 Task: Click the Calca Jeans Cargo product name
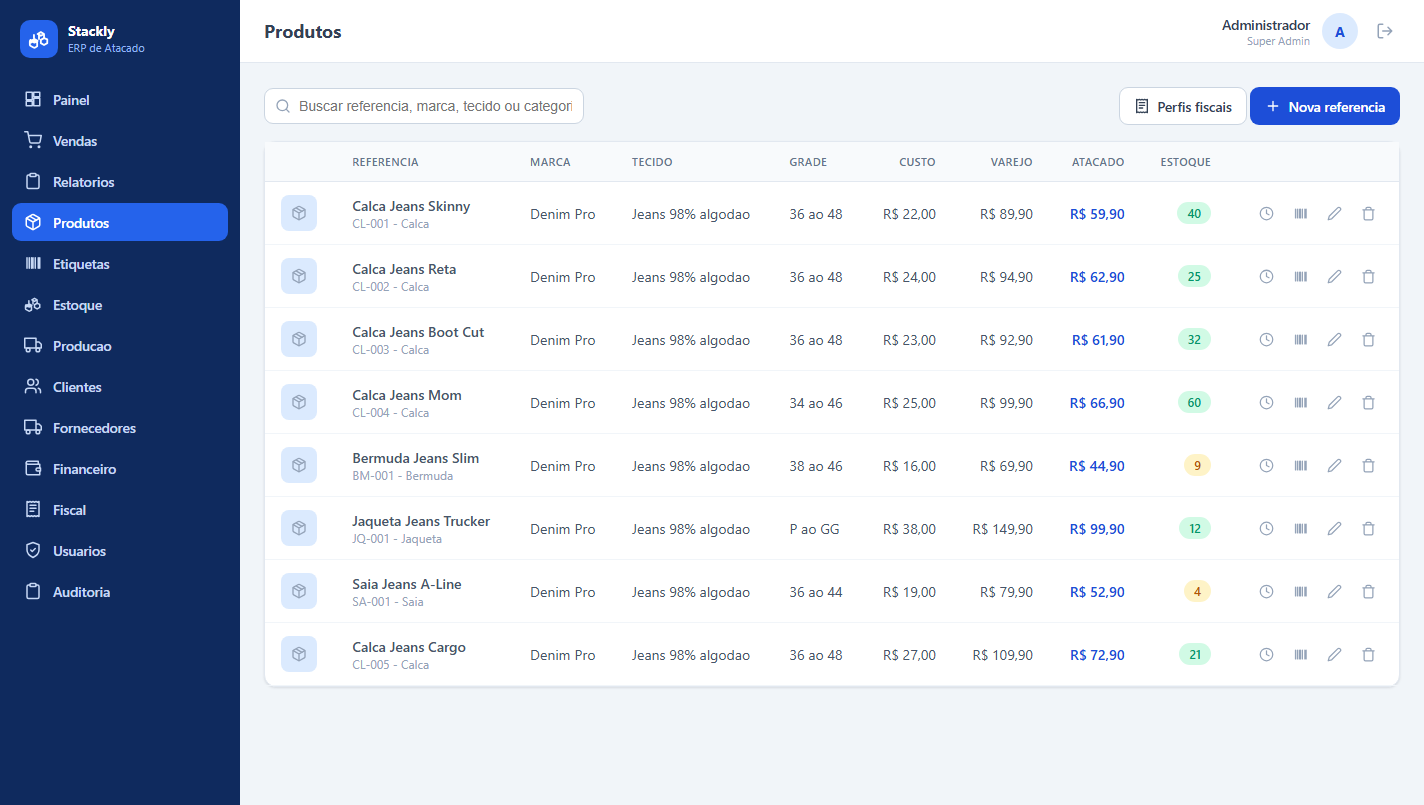pos(409,647)
